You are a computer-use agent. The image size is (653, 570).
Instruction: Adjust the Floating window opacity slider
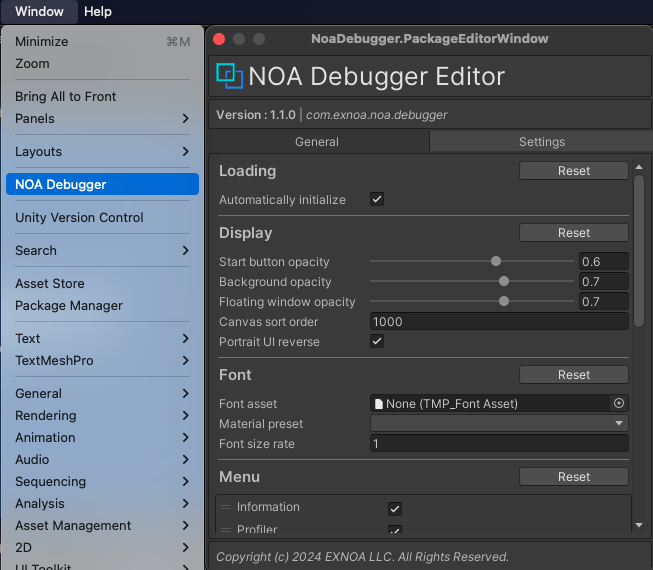(x=504, y=301)
